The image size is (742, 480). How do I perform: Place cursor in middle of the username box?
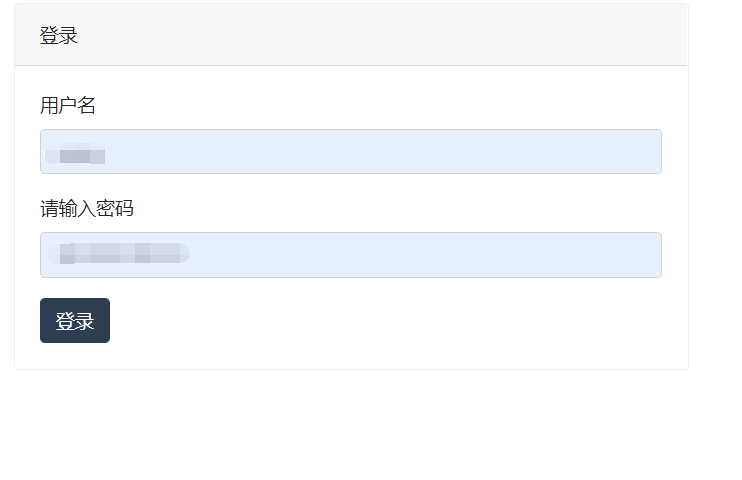[351, 151]
